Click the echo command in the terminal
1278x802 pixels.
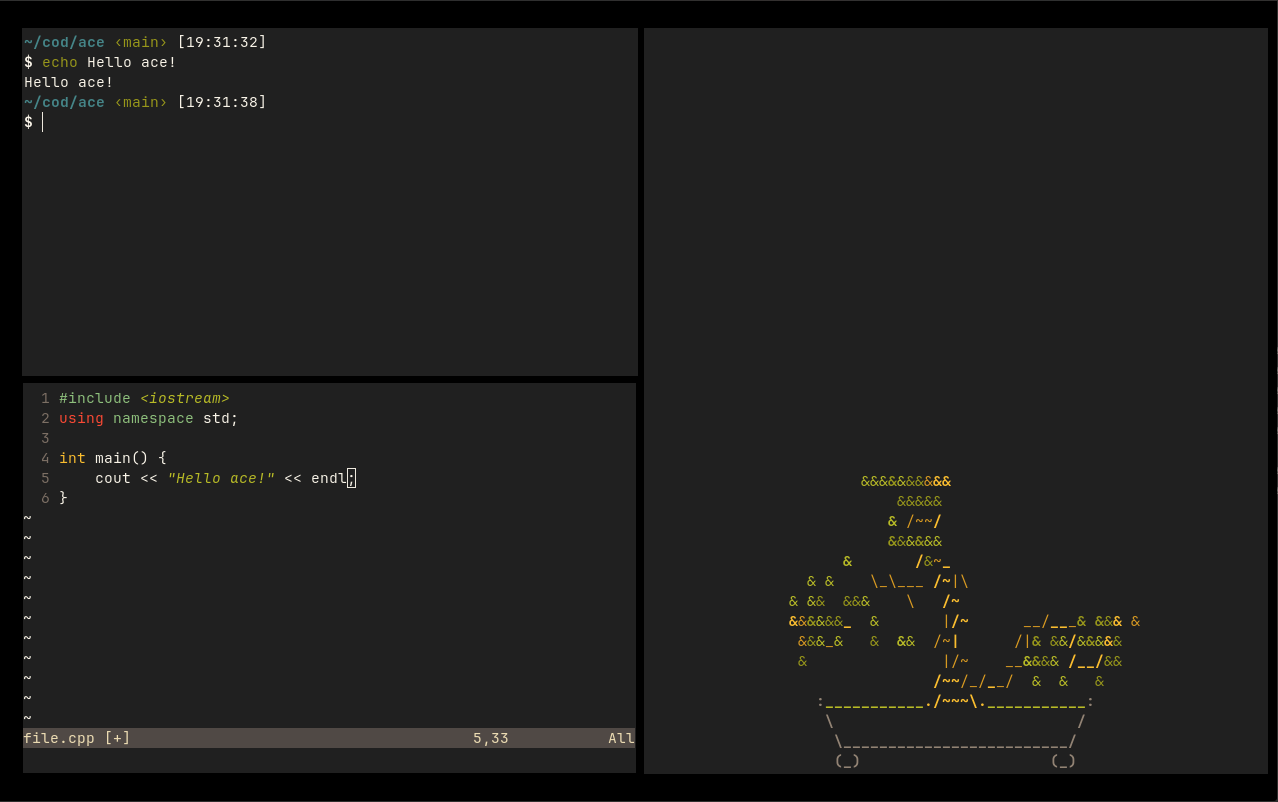click(60, 62)
